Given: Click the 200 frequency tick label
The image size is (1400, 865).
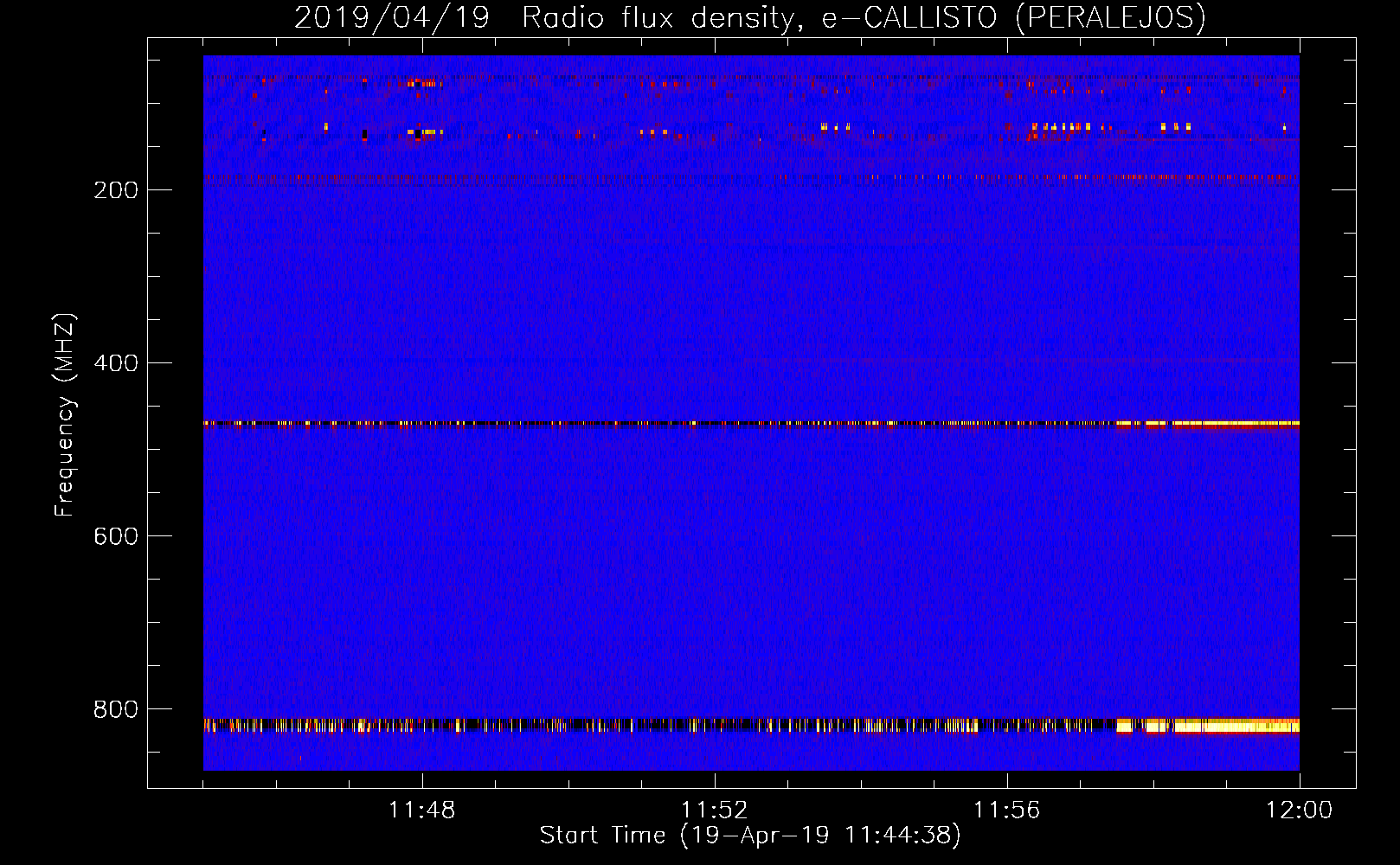Looking at the screenshot, I should pos(116,190).
